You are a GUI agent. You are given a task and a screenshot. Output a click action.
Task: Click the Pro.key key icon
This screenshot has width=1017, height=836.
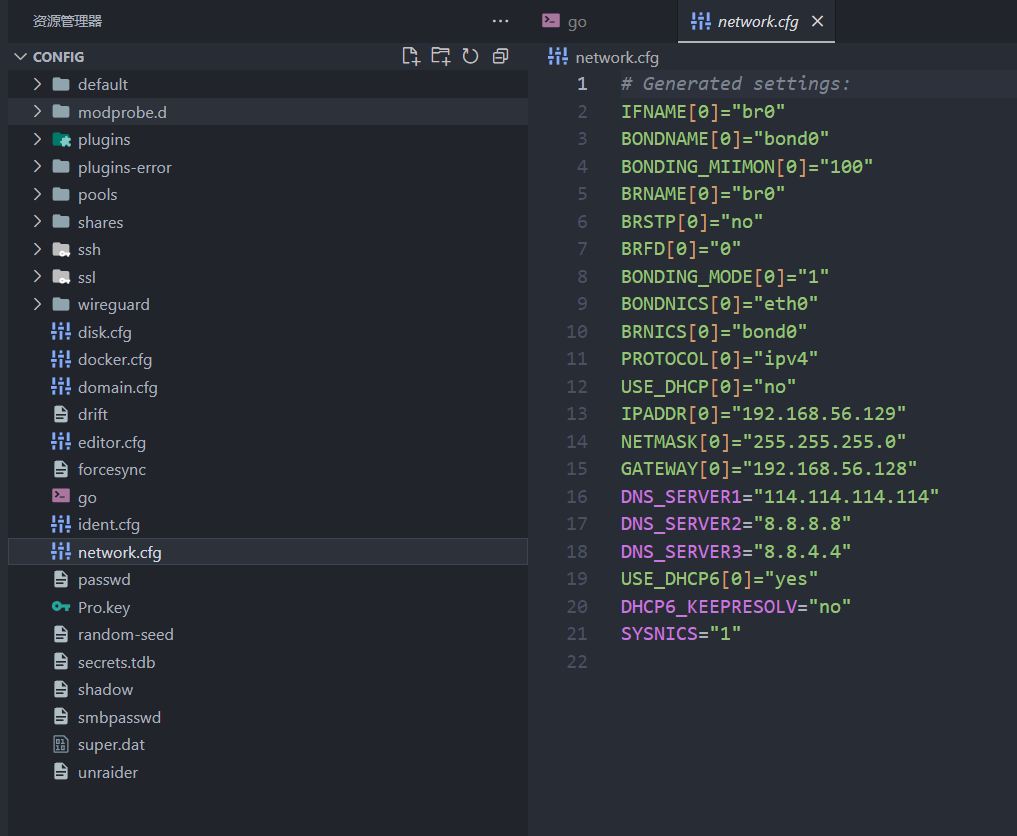coord(61,607)
